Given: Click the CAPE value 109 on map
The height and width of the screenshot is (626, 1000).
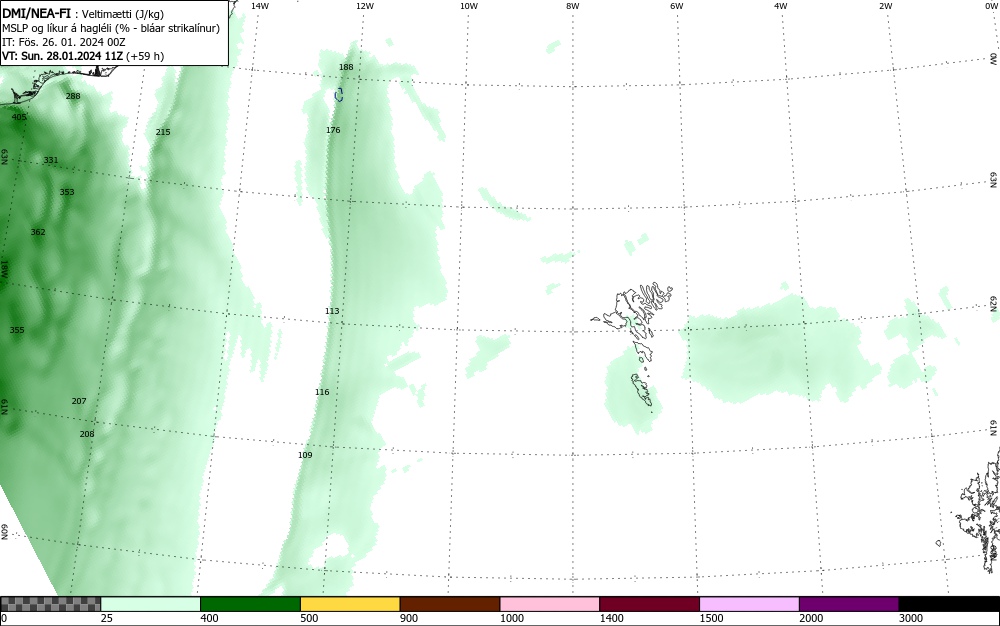Looking at the screenshot, I should tap(305, 455).
